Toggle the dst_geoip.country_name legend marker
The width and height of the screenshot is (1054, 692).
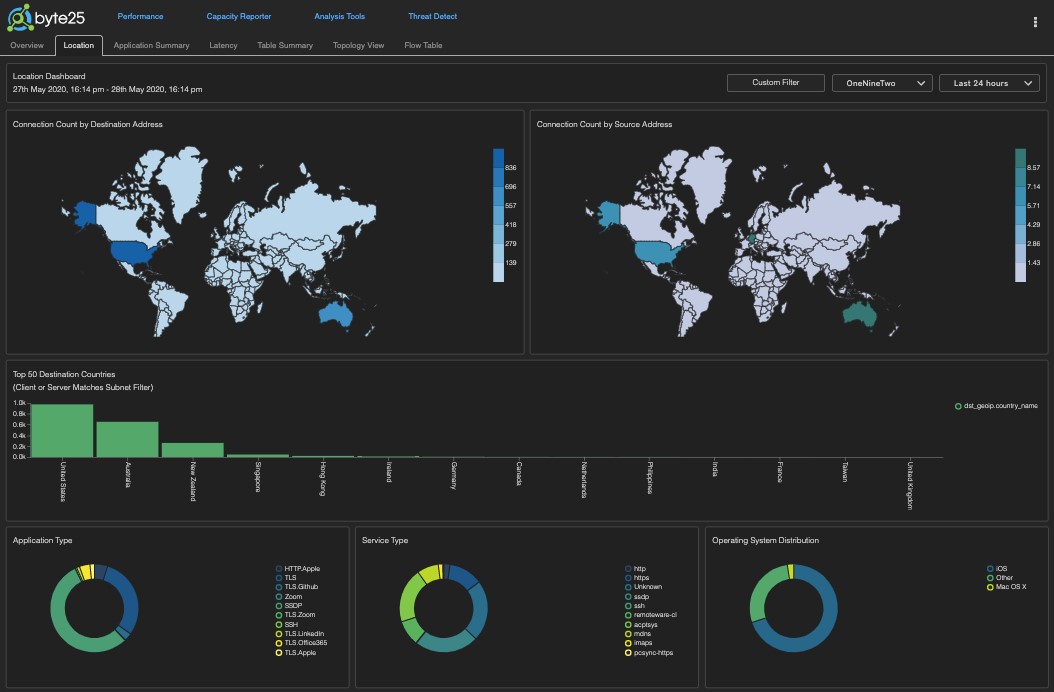(958, 406)
